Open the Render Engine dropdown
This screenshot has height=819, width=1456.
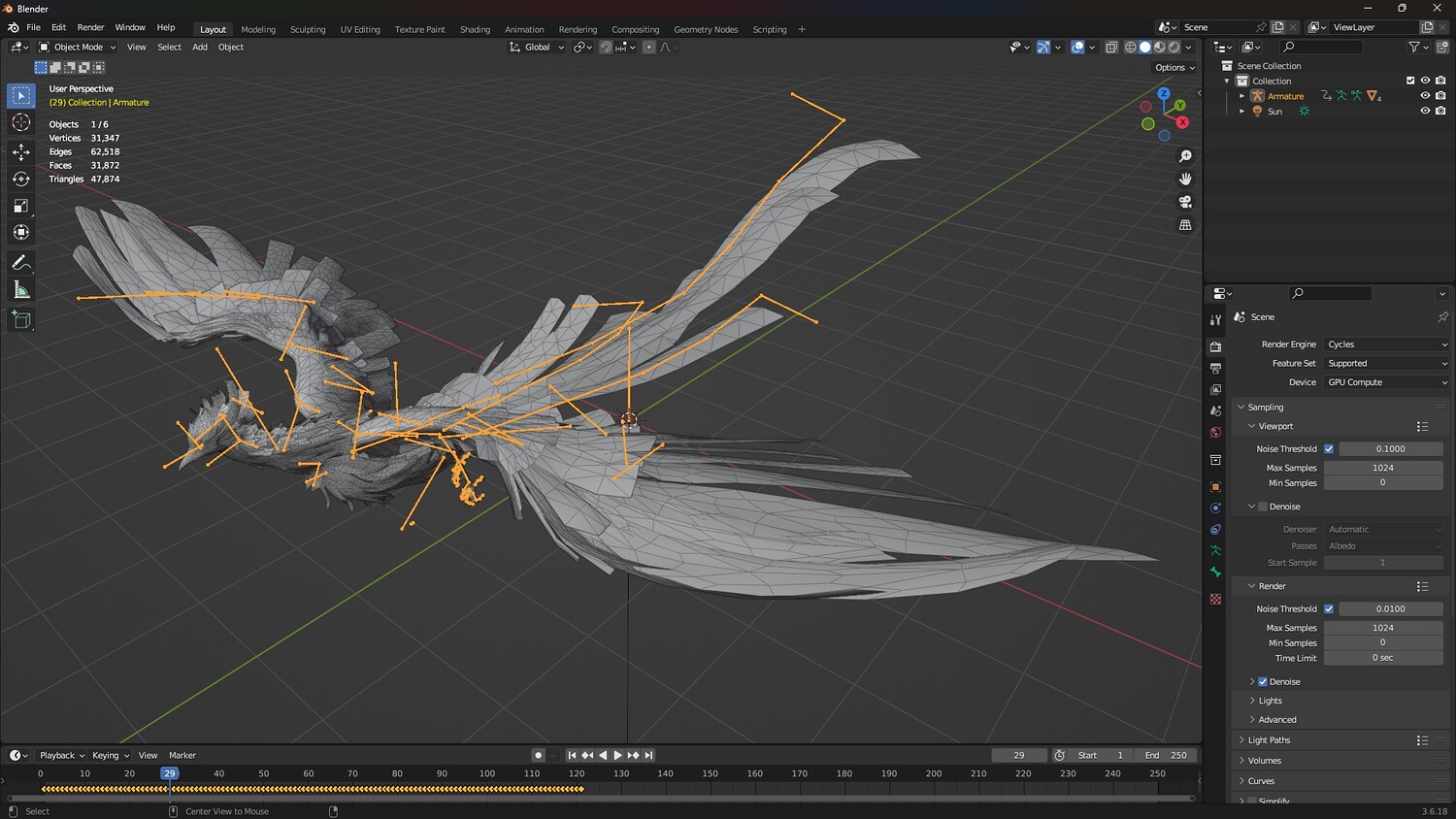pos(1386,344)
